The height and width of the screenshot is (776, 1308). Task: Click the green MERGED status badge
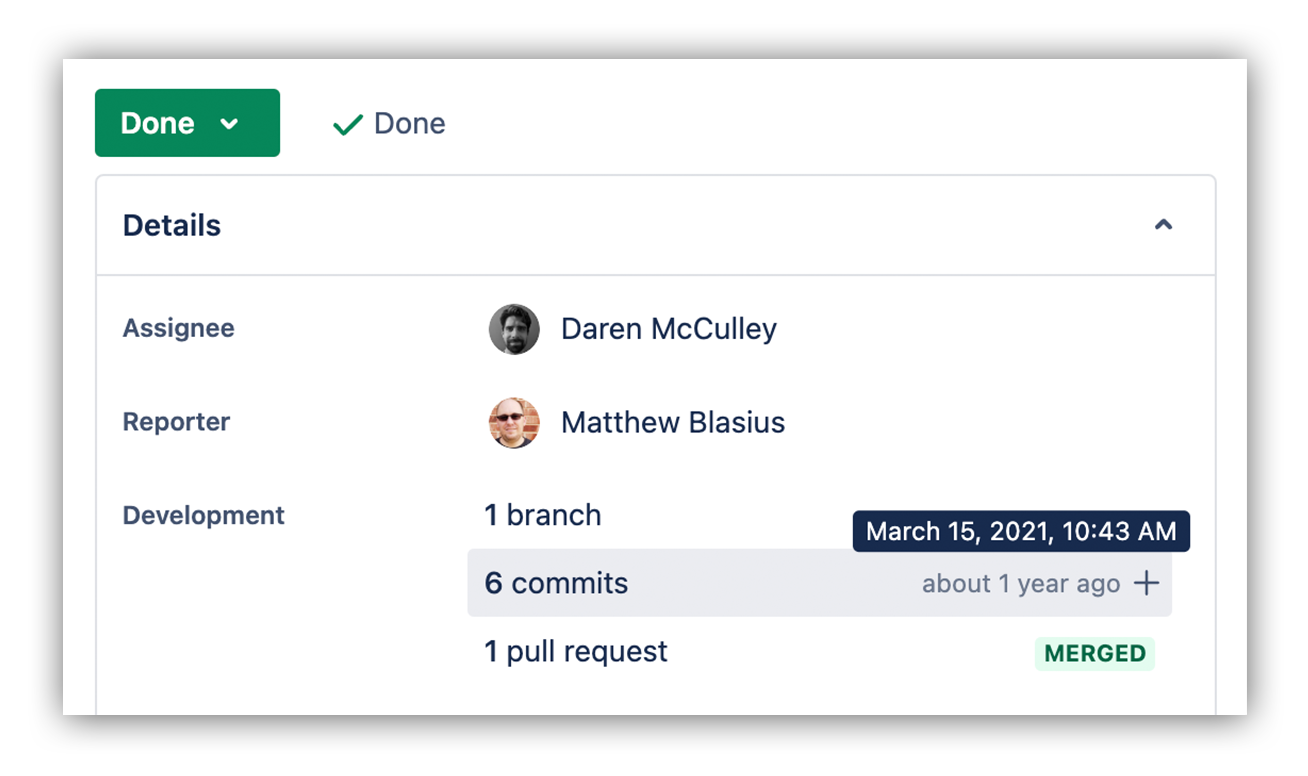pos(1095,654)
